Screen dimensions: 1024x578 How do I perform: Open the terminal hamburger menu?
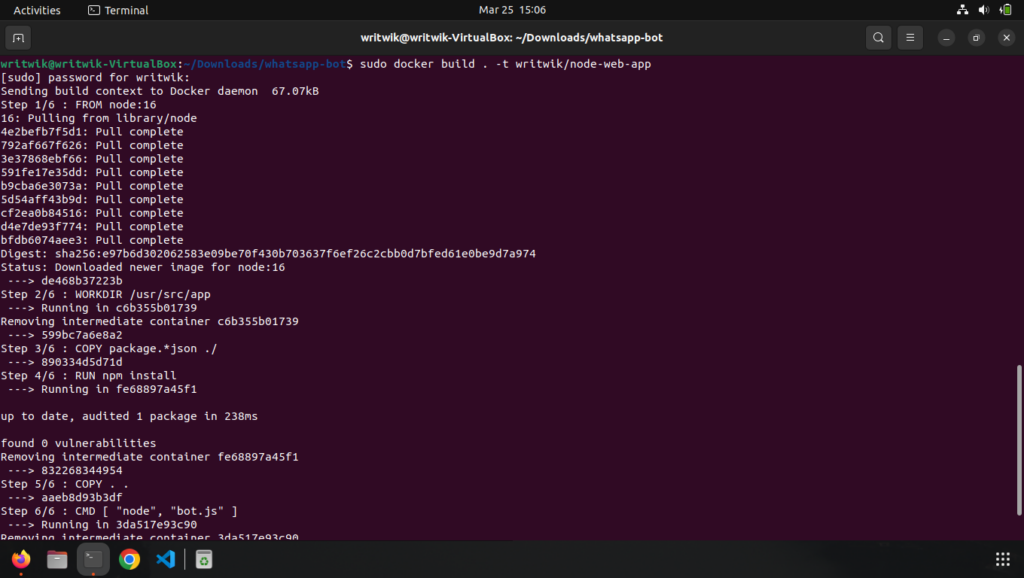click(x=911, y=37)
